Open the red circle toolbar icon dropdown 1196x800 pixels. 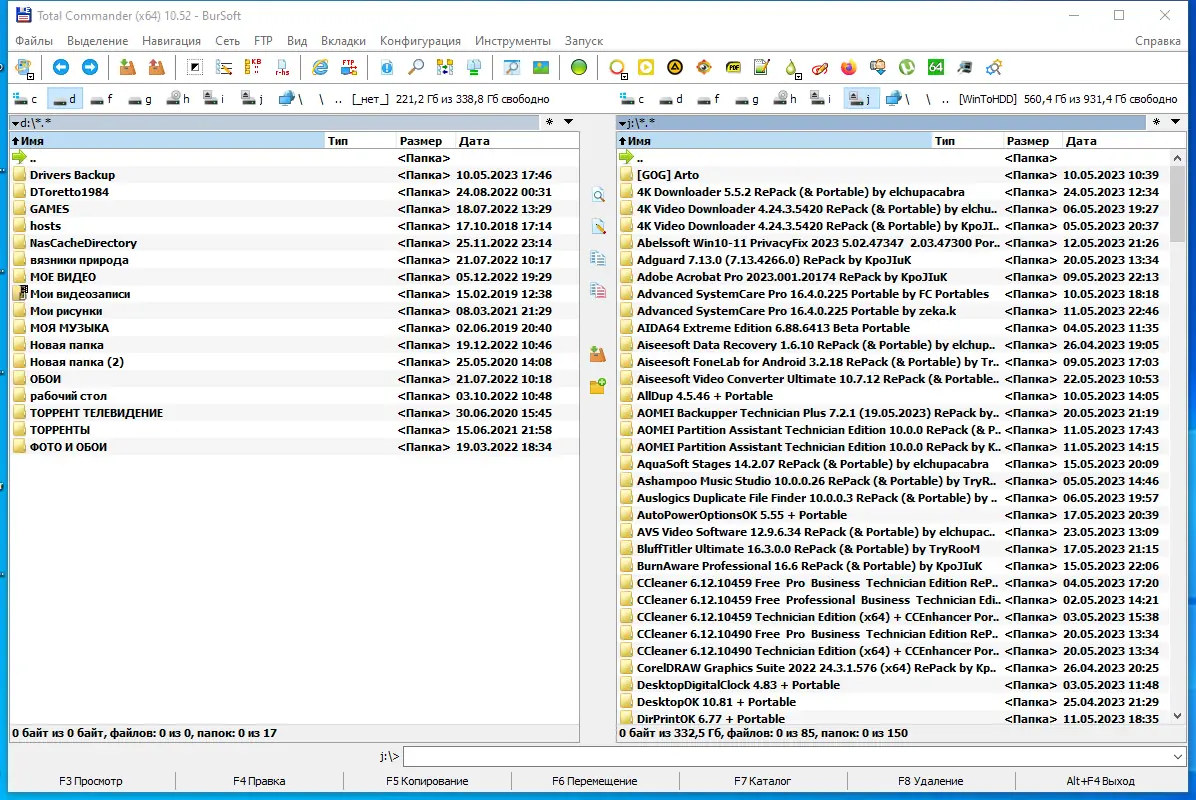click(625, 76)
